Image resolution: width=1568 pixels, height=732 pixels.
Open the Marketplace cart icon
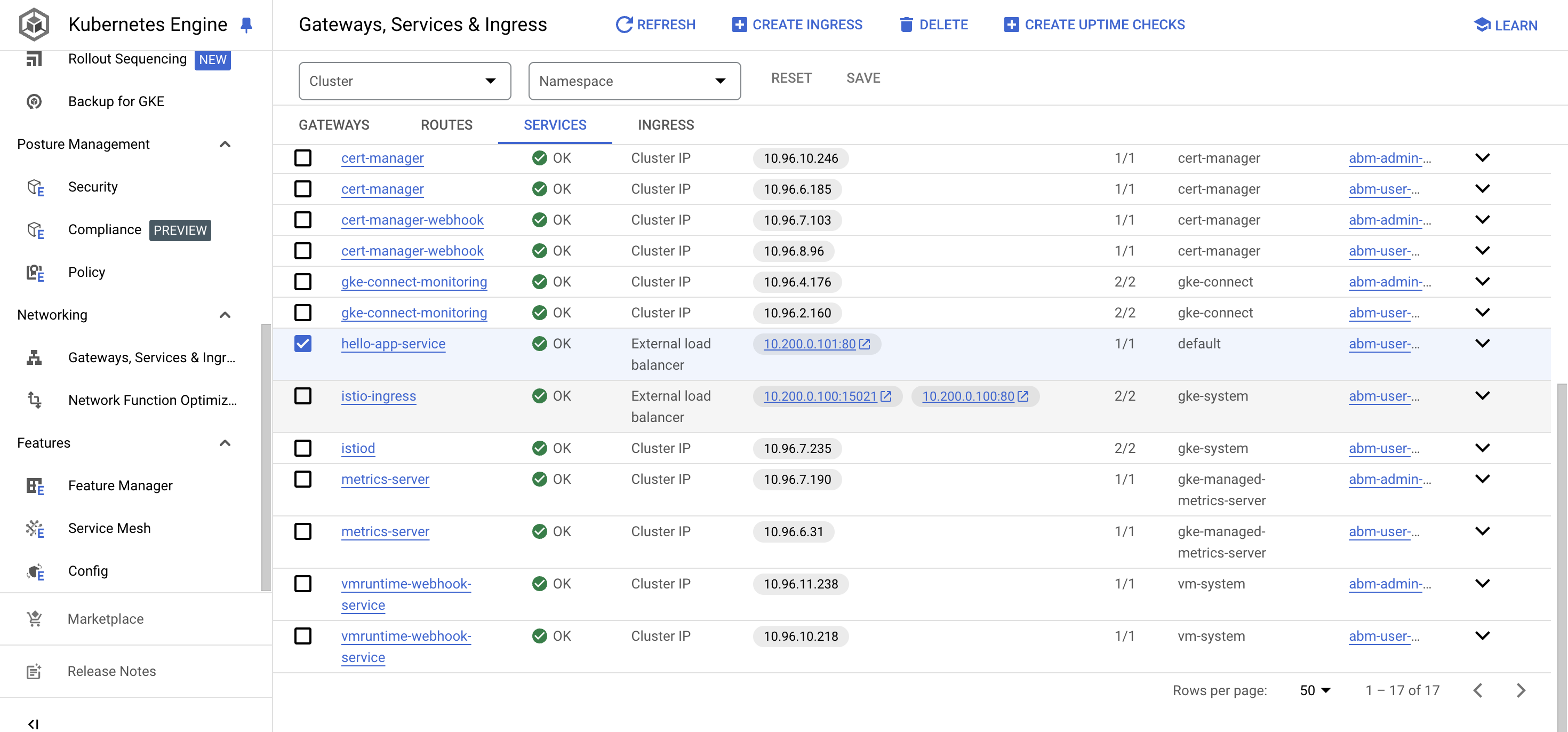(34, 619)
